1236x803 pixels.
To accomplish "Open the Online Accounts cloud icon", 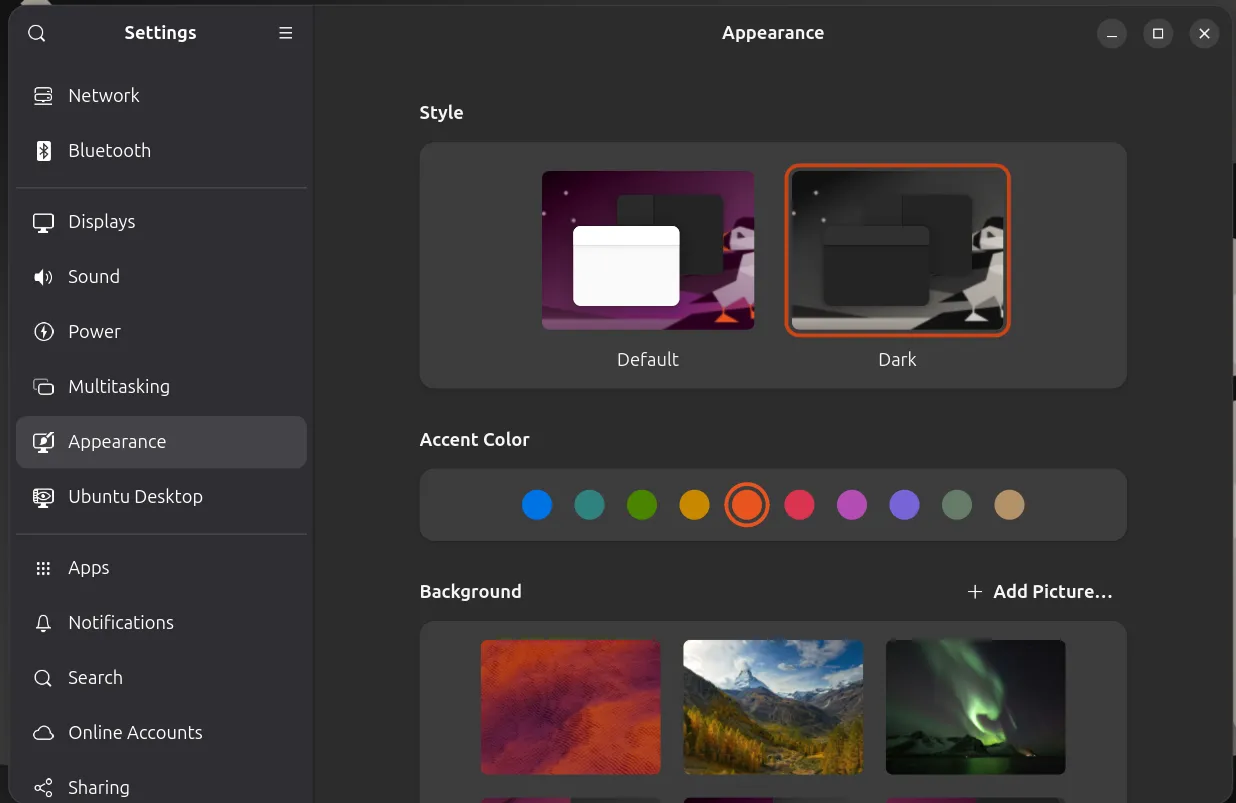I will 42,732.
